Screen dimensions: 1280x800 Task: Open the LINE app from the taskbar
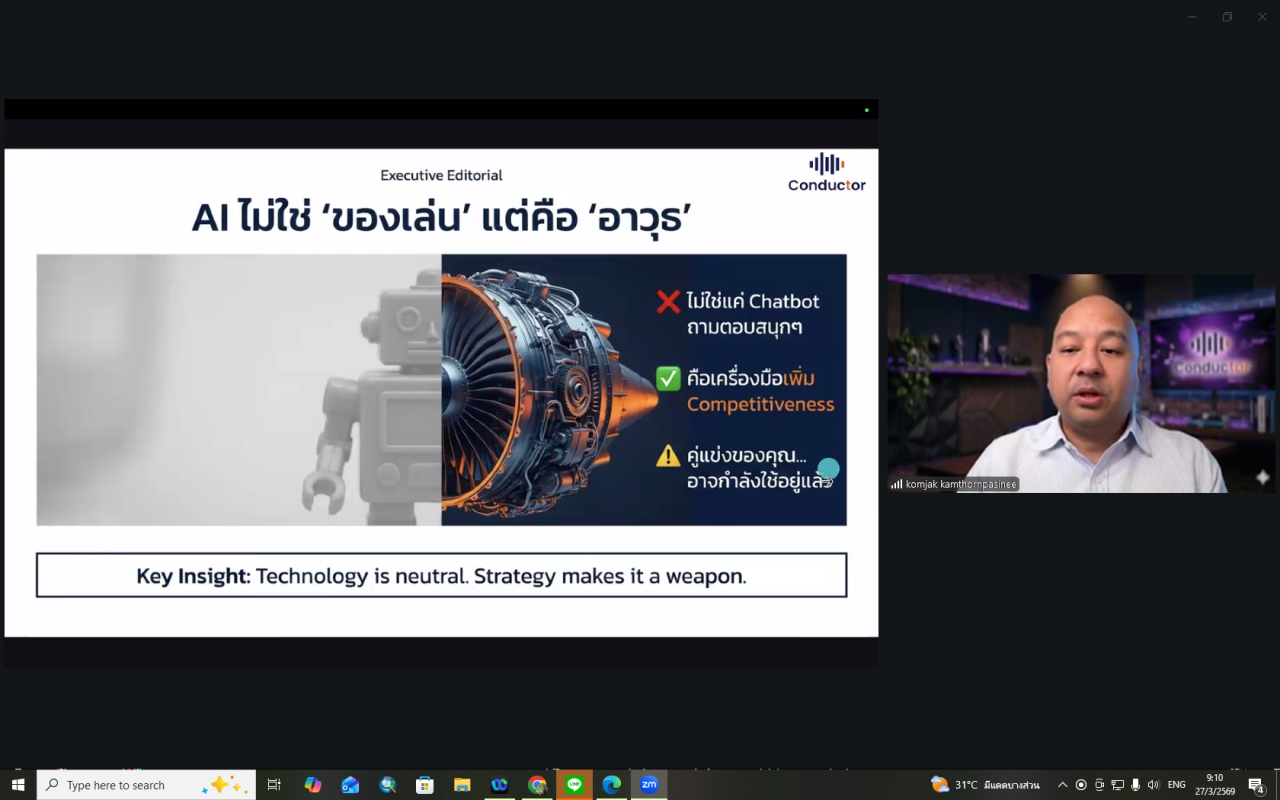[574, 785]
